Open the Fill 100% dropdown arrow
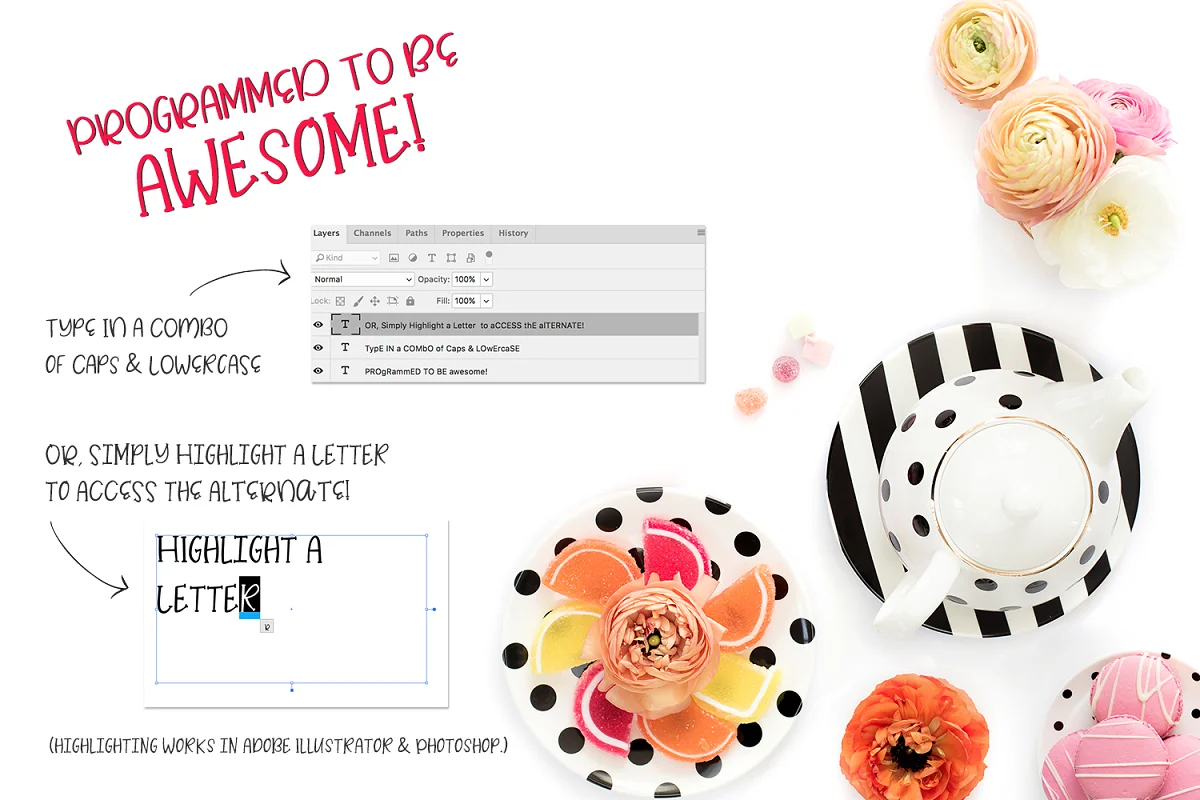The height and width of the screenshot is (800, 1200). tap(486, 301)
